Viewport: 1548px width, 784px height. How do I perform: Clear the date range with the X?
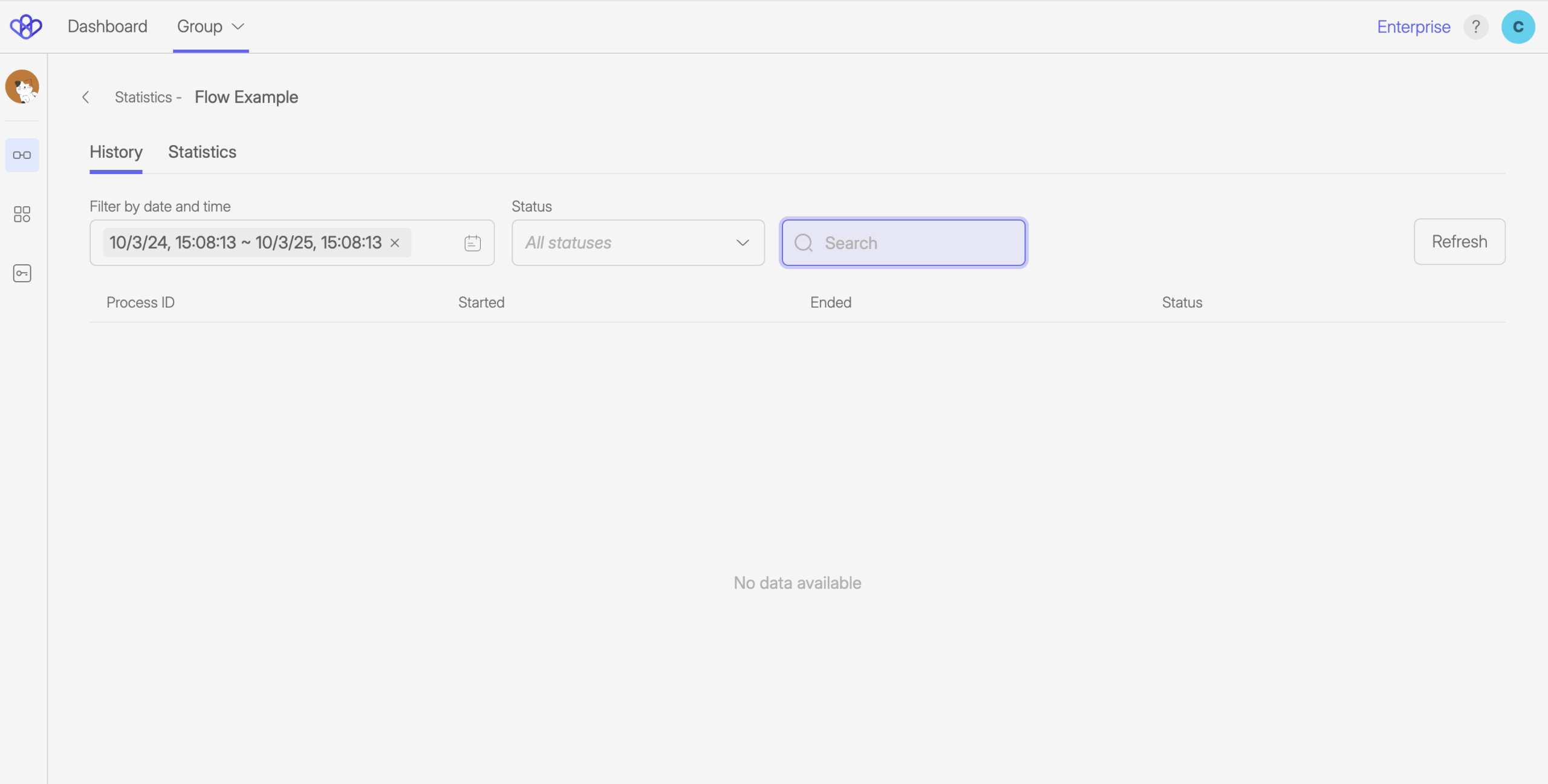click(395, 243)
